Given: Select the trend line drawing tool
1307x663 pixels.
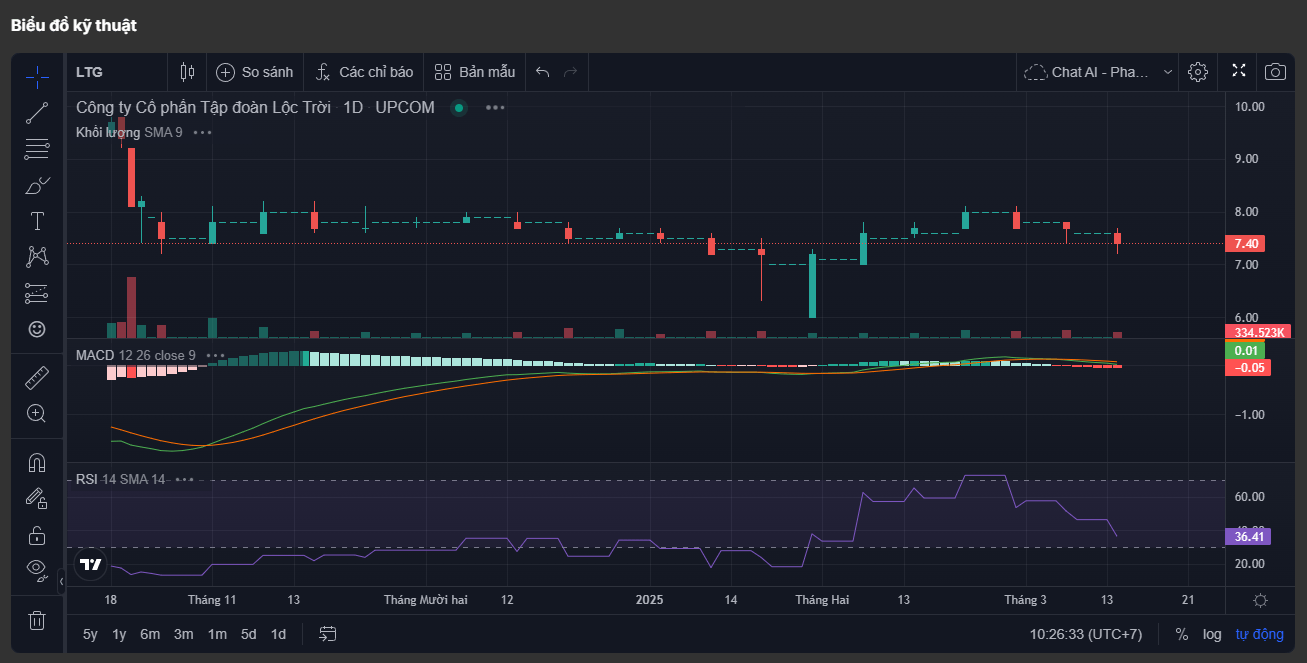Looking at the screenshot, I should coord(37,113).
